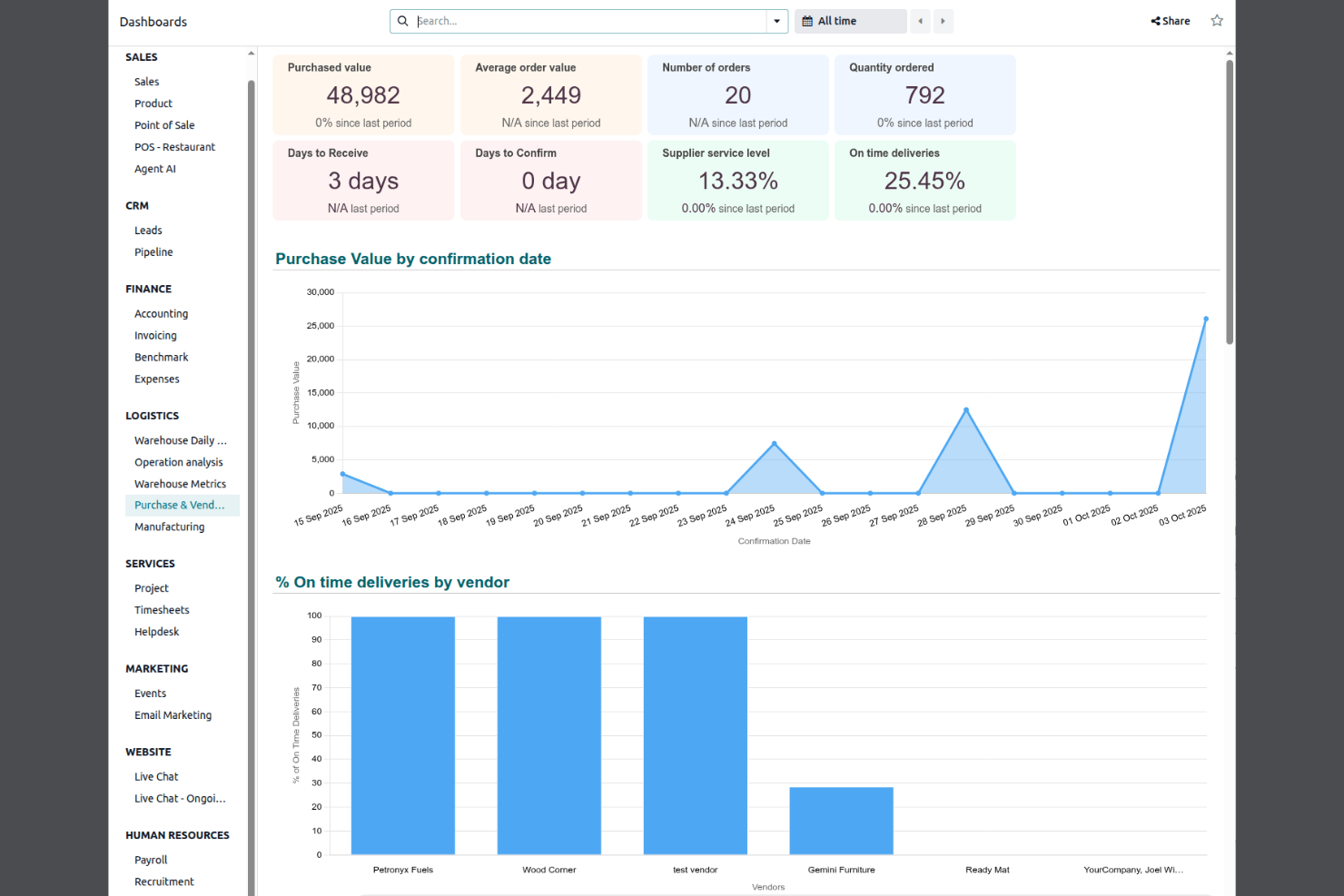Click the On time deliveries card
The height and width of the screenshot is (896, 1344).
pyautogui.click(x=925, y=180)
